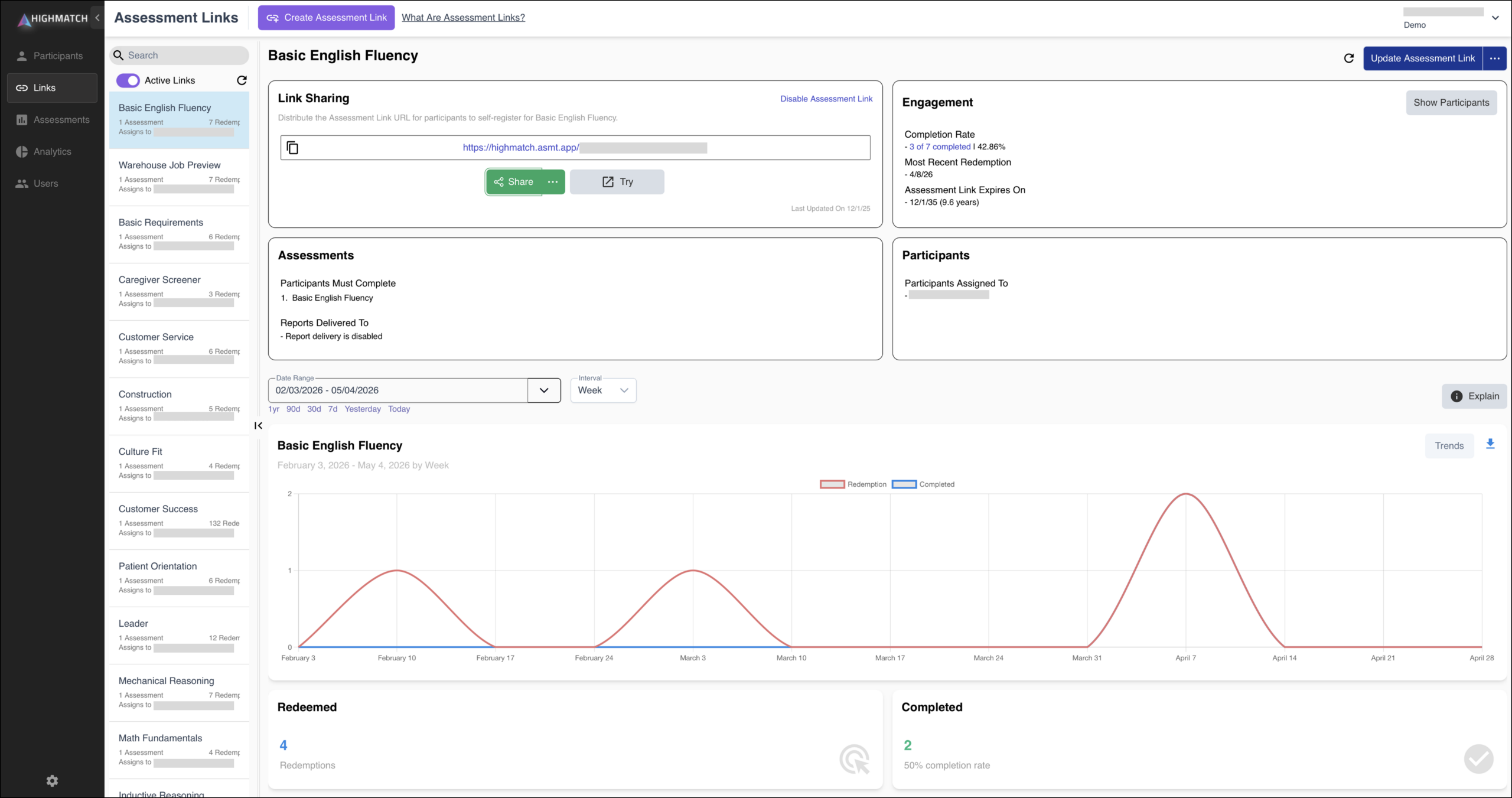The image size is (1512, 798).
Task: Select Basic Requirements link
Action: coord(179,234)
